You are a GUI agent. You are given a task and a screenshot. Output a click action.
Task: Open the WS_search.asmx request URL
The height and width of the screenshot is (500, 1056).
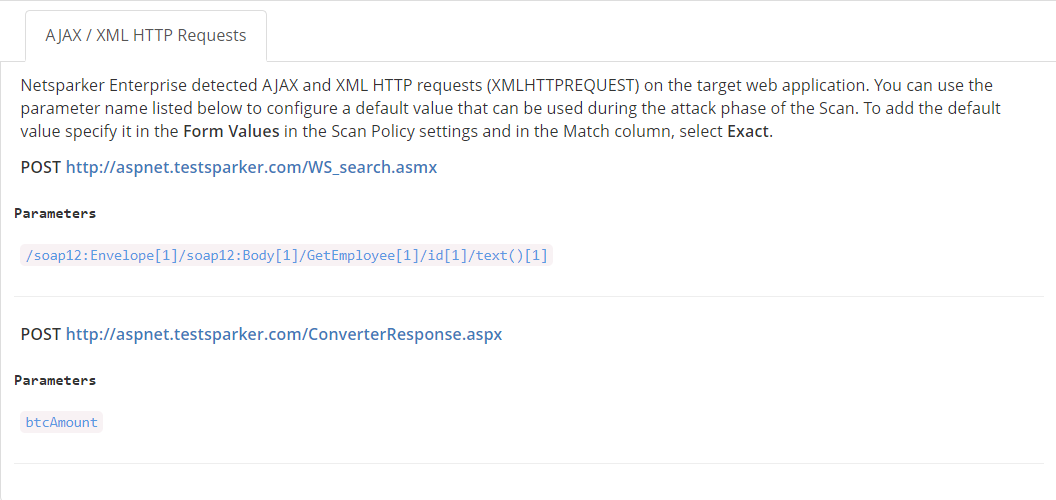tap(251, 167)
